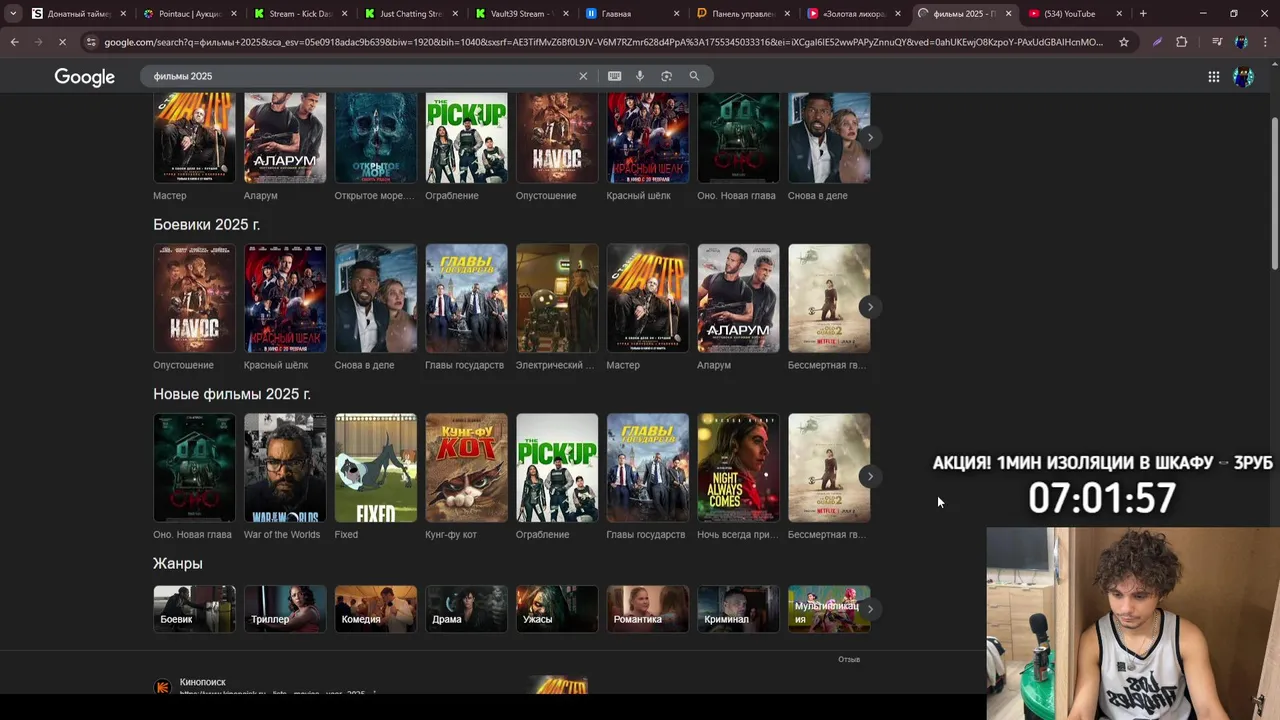Open the Chrome three-dot menu
The height and width of the screenshot is (720, 1280).
(x=1265, y=42)
